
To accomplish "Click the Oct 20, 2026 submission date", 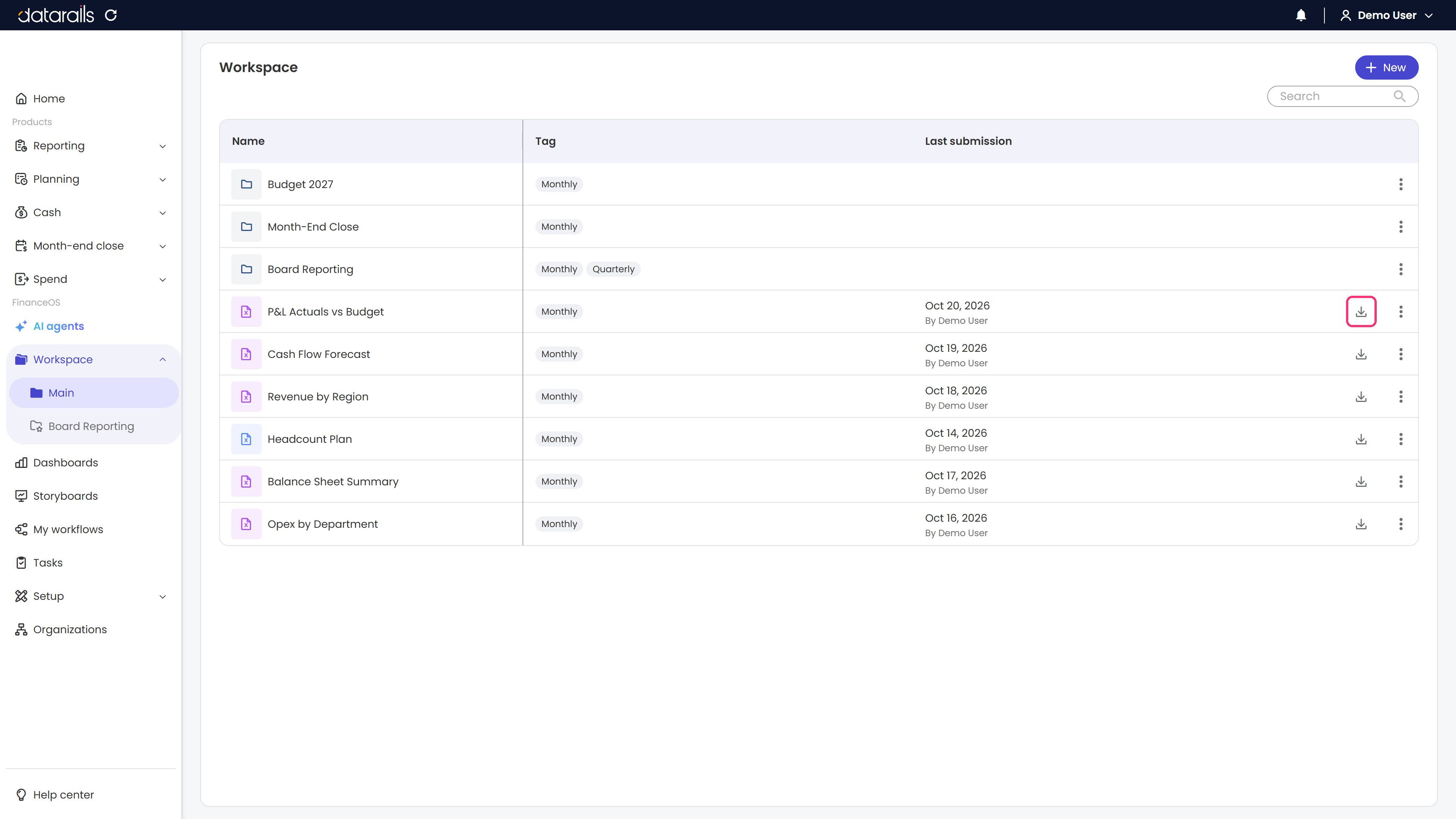I will click(x=957, y=306).
